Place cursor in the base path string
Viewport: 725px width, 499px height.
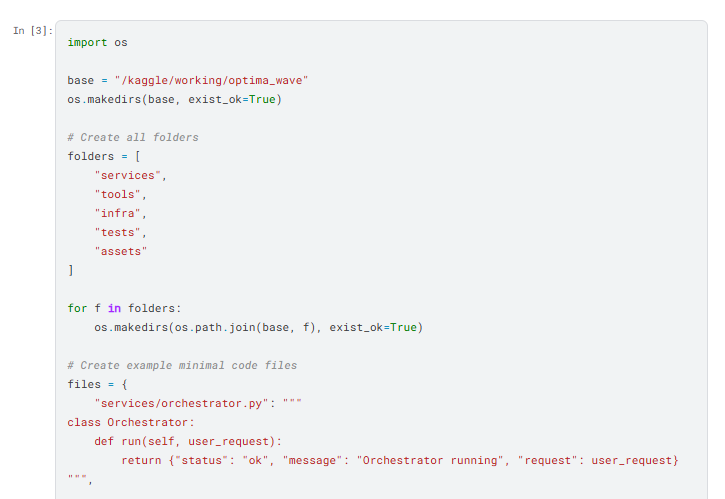coord(211,80)
